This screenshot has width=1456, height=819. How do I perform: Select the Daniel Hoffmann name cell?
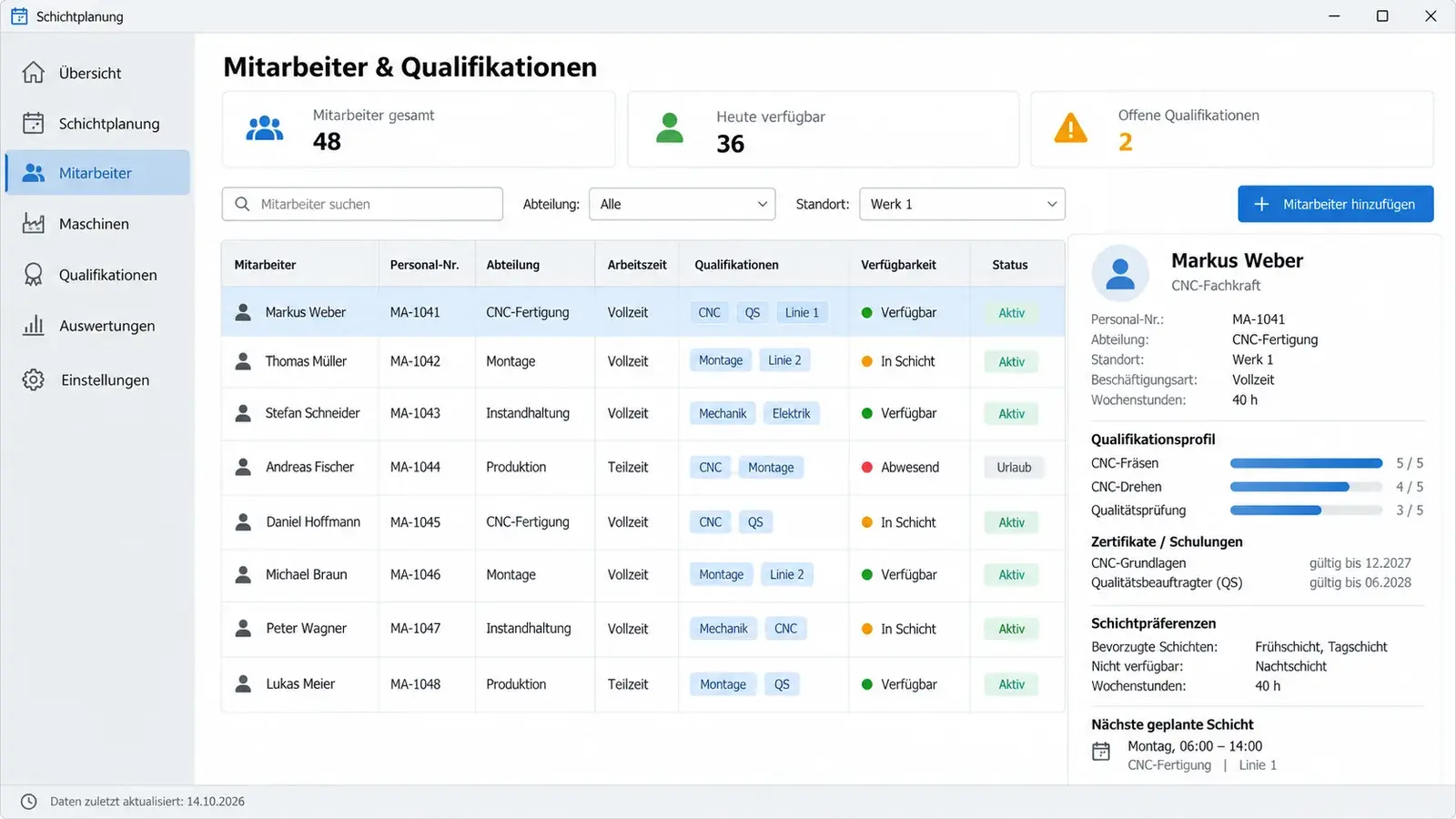[x=313, y=521]
